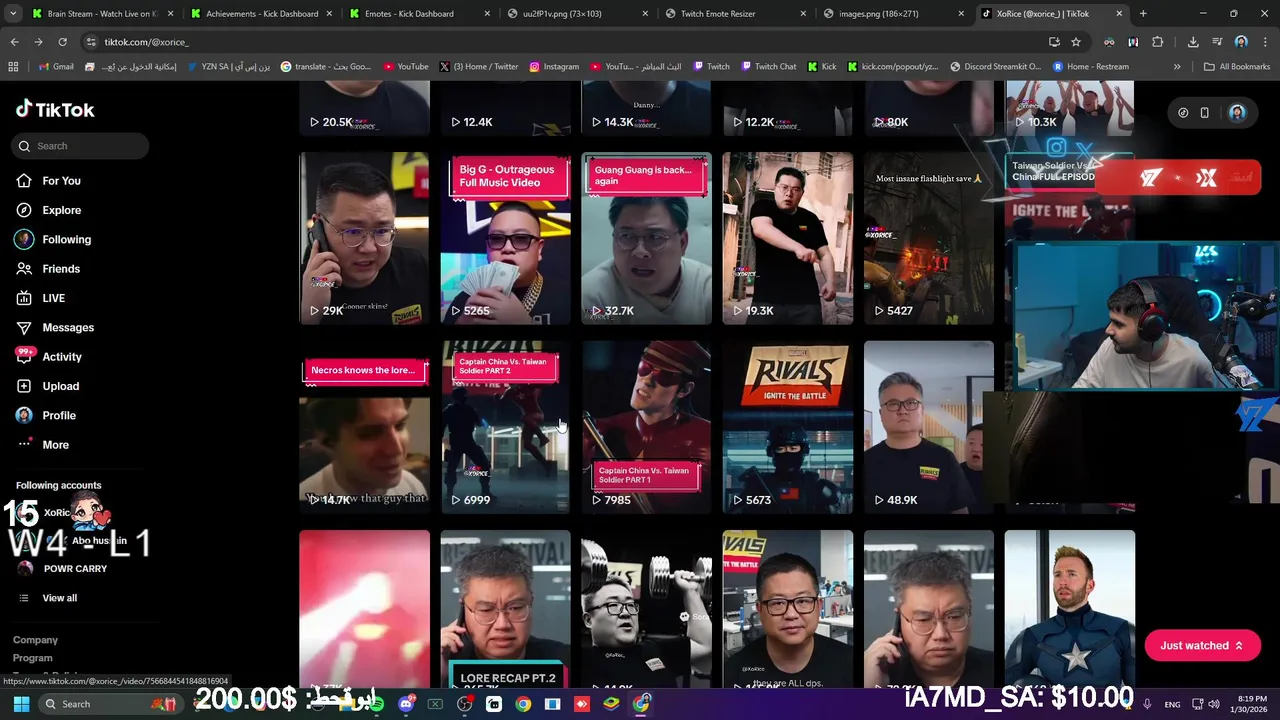Open the video with 48.9K views
This screenshot has width=1280, height=720.
point(928,427)
